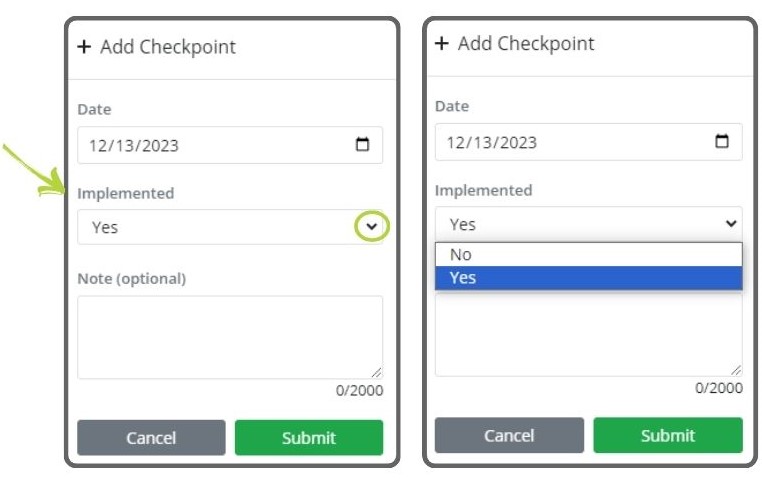Click the plus icon in the right Add Checkpoint header
This screenshot has width=762, height=501.
(442, 44)
